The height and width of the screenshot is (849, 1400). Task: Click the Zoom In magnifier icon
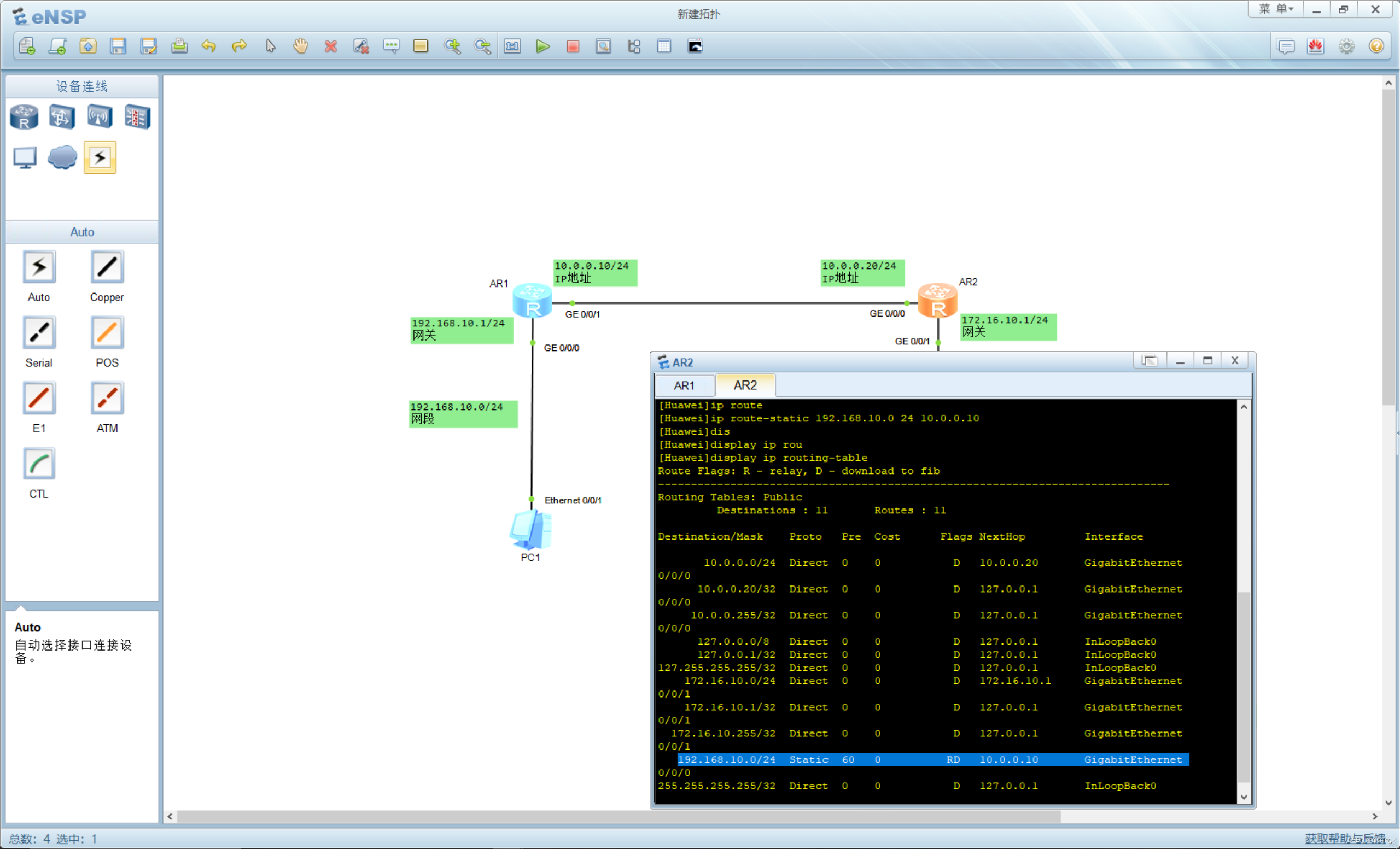pos(452,46)
